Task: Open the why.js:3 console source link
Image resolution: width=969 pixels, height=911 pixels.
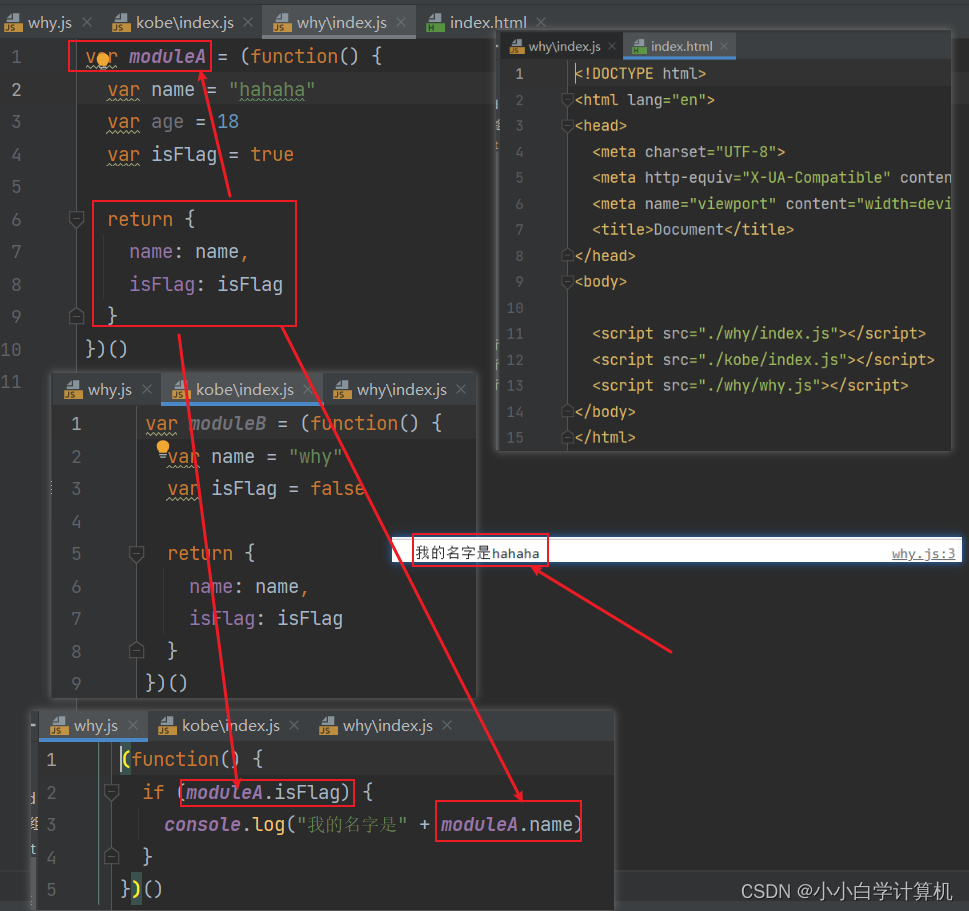Action: (923, 554)
